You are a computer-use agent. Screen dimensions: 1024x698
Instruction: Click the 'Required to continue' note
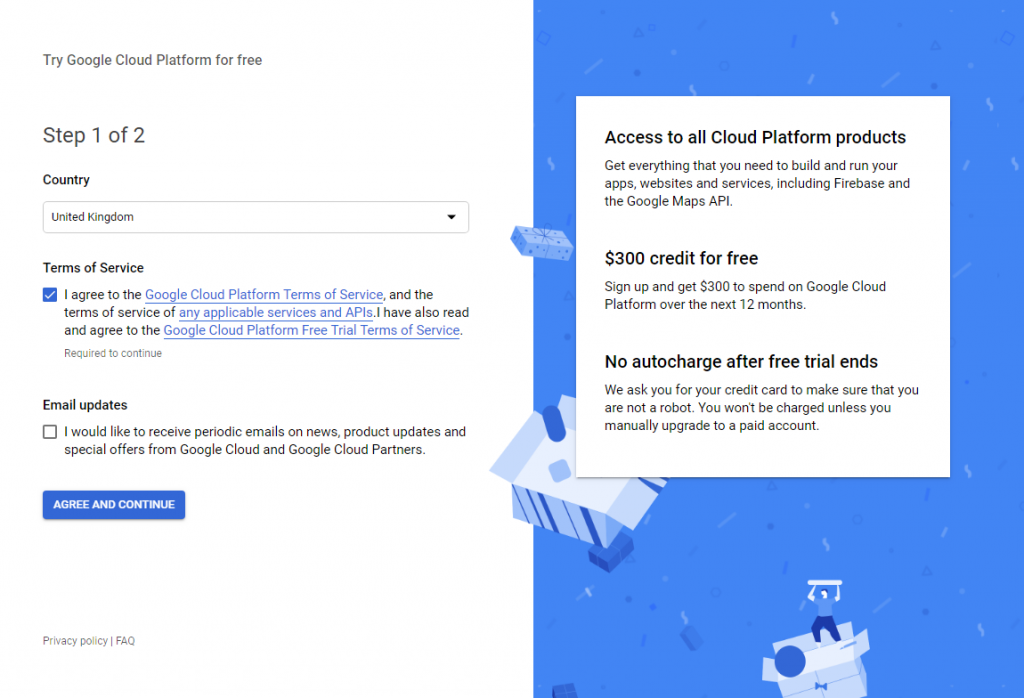[113, 353]
